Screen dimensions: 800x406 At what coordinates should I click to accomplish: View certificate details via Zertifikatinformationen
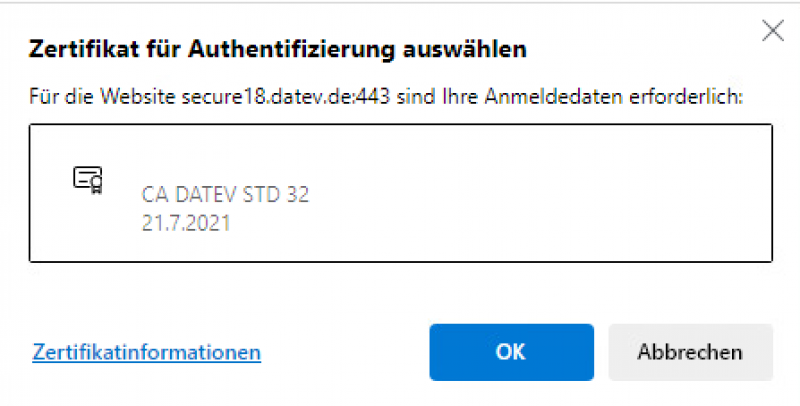point(146,352)
